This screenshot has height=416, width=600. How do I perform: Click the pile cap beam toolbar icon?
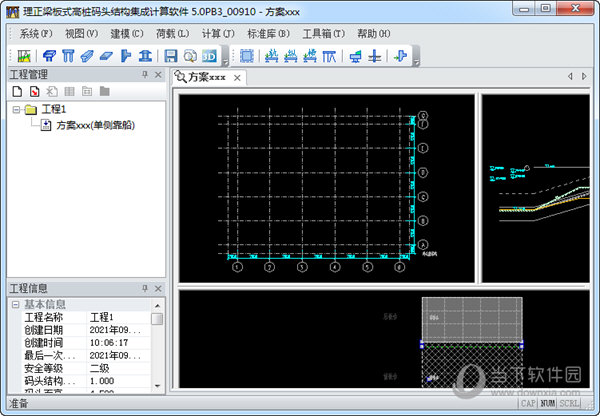pyautogui.click(x=49, y=56)
